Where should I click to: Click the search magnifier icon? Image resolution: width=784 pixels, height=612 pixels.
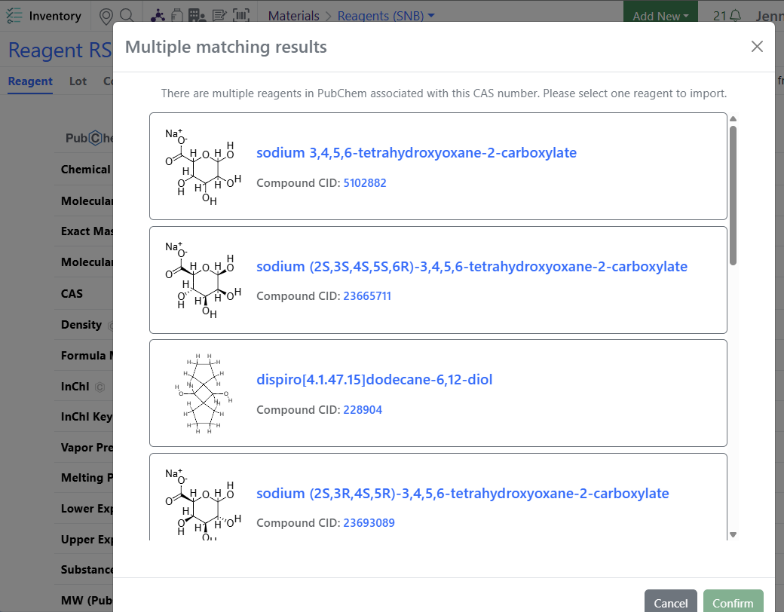(126, 16)
